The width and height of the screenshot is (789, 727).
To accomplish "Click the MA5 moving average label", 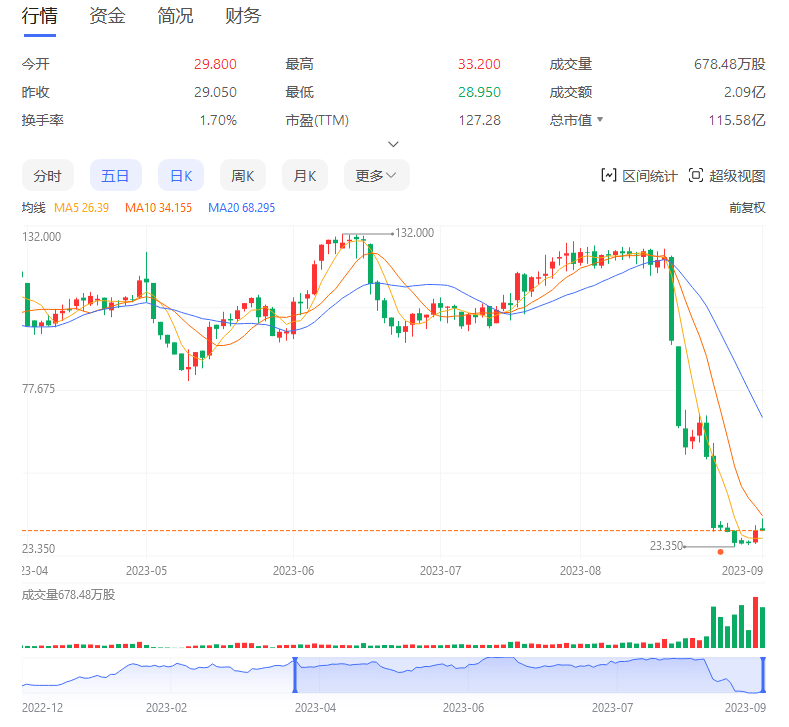I will tap(81, 208).
